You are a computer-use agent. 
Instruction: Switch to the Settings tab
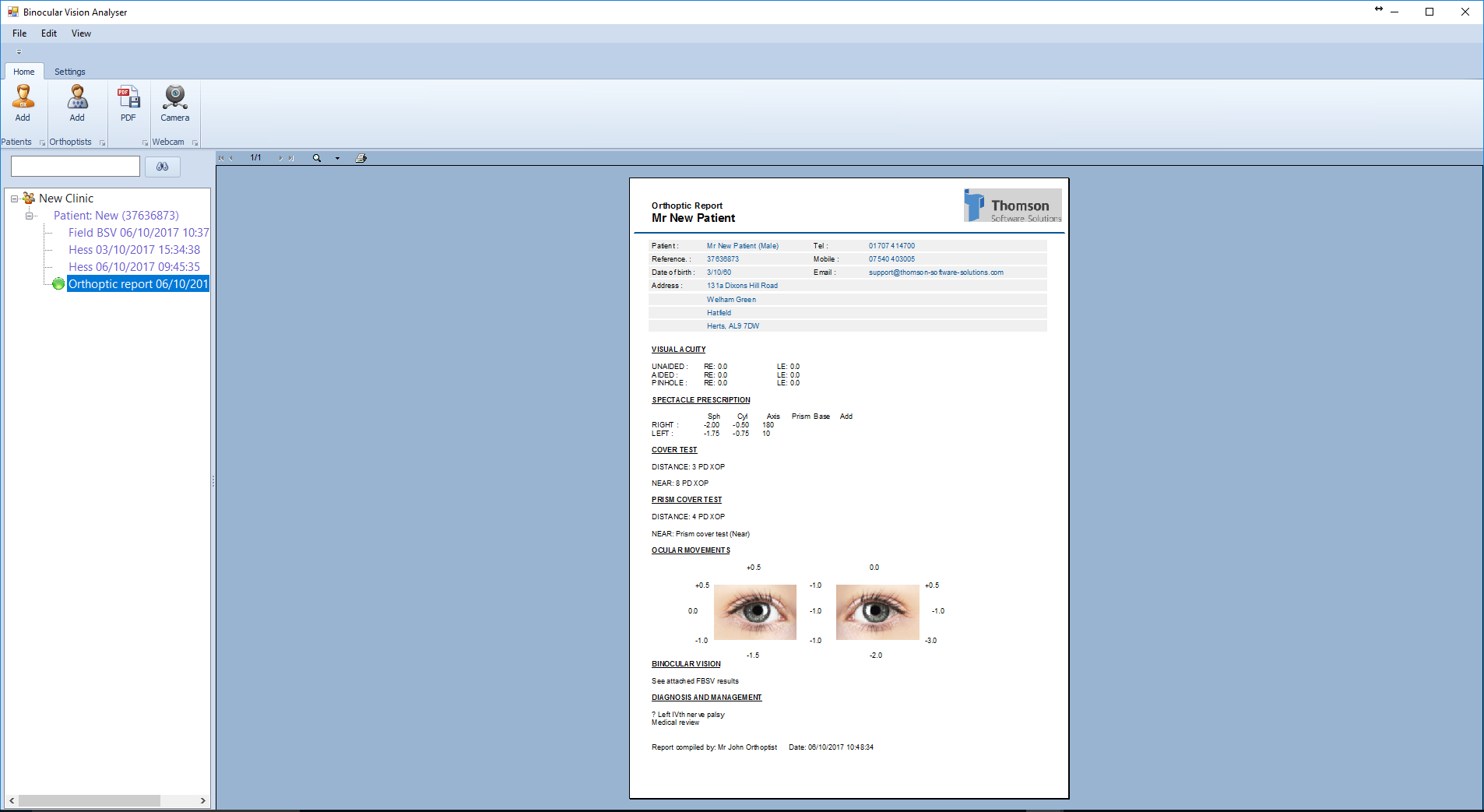tap(70, 72)
